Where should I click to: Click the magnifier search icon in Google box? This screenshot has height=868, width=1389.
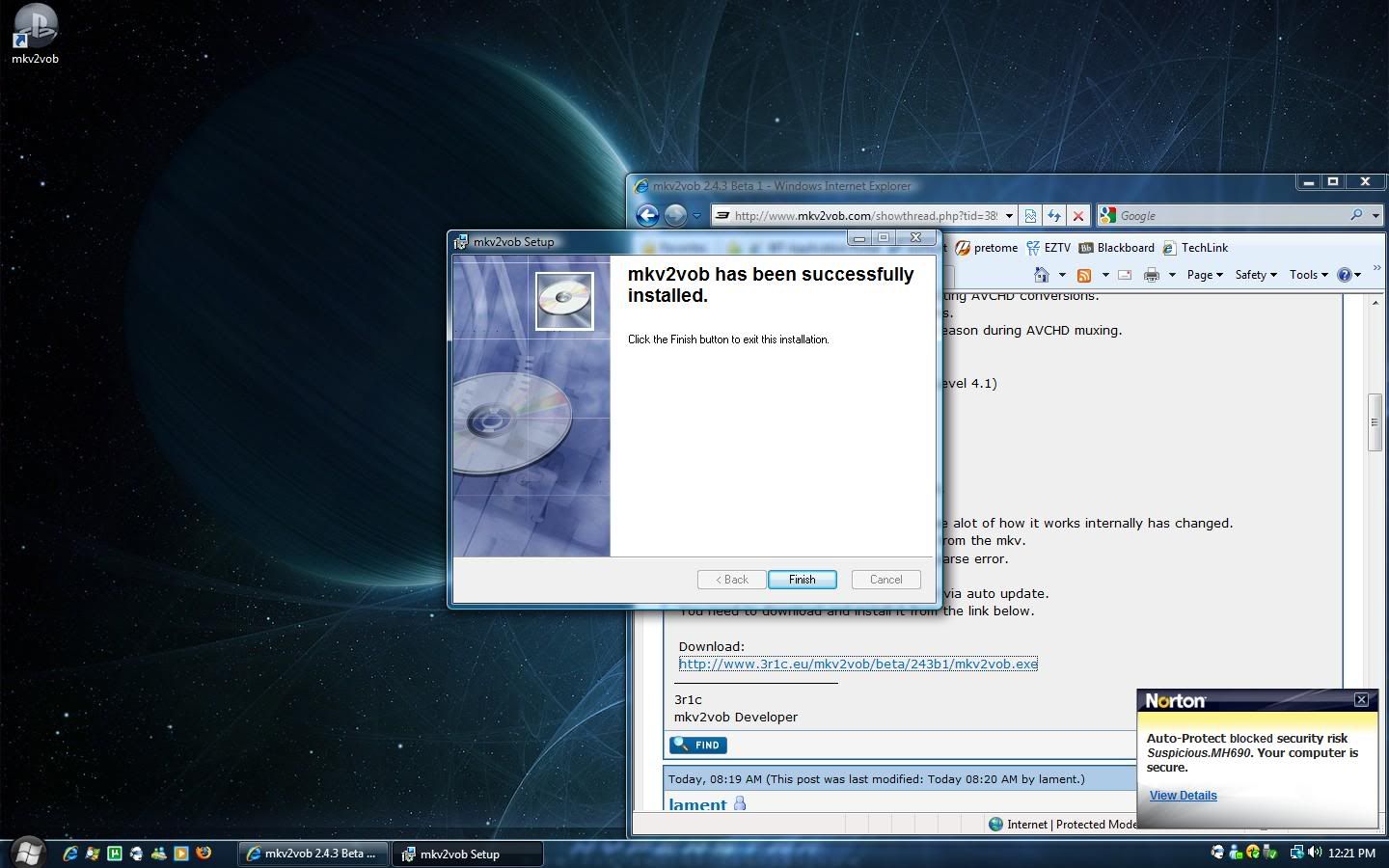1356,215
